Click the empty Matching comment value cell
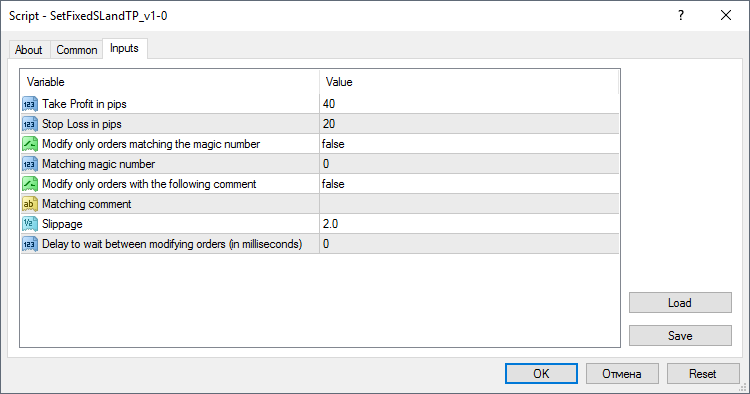 pos(469,204)
